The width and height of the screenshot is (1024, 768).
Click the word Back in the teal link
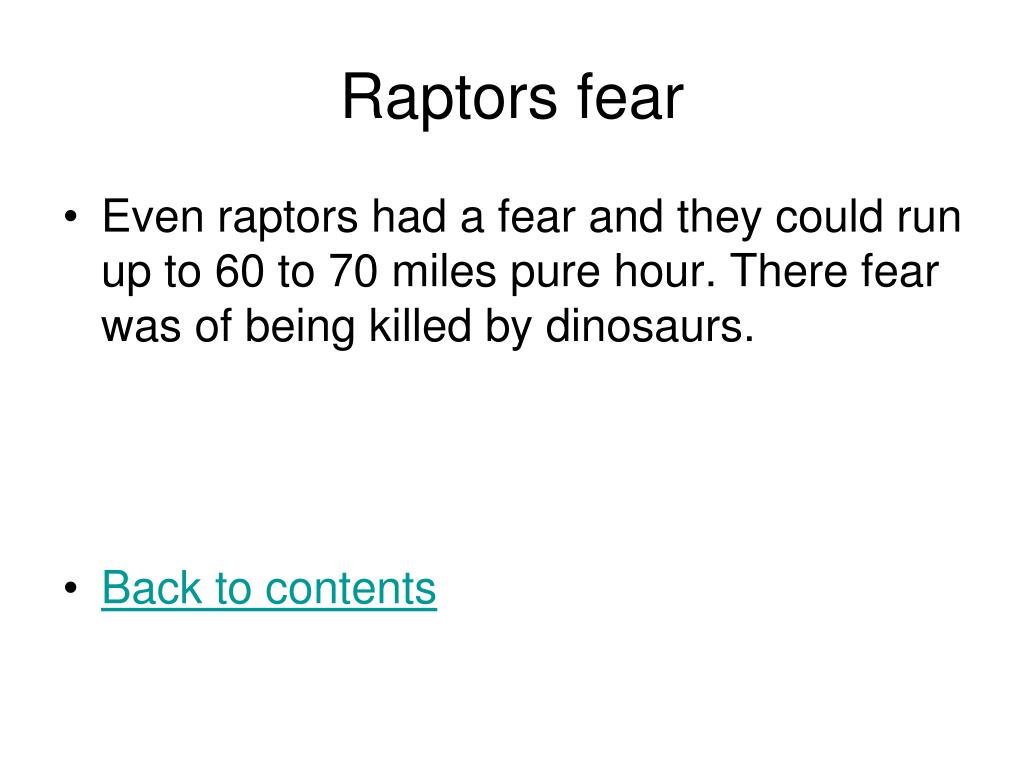tap(152, 588)
